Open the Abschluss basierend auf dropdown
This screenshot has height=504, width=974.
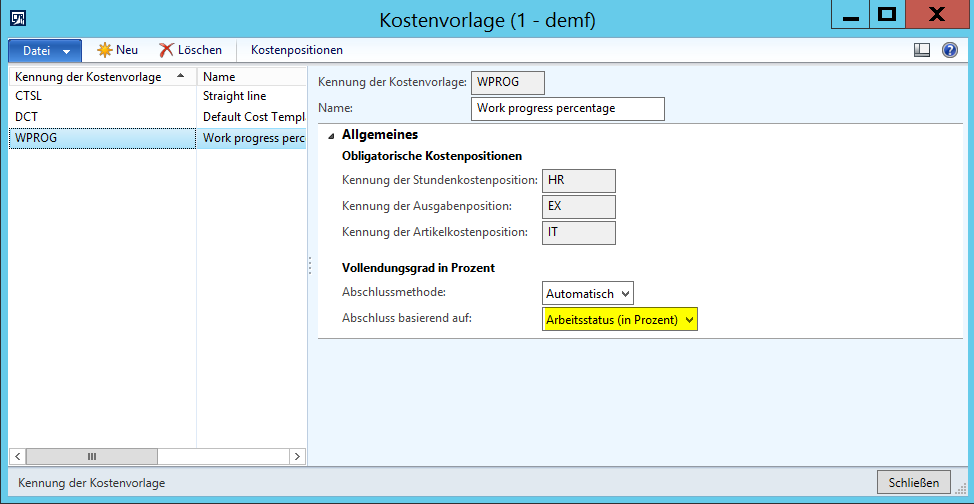click(620, 319)
